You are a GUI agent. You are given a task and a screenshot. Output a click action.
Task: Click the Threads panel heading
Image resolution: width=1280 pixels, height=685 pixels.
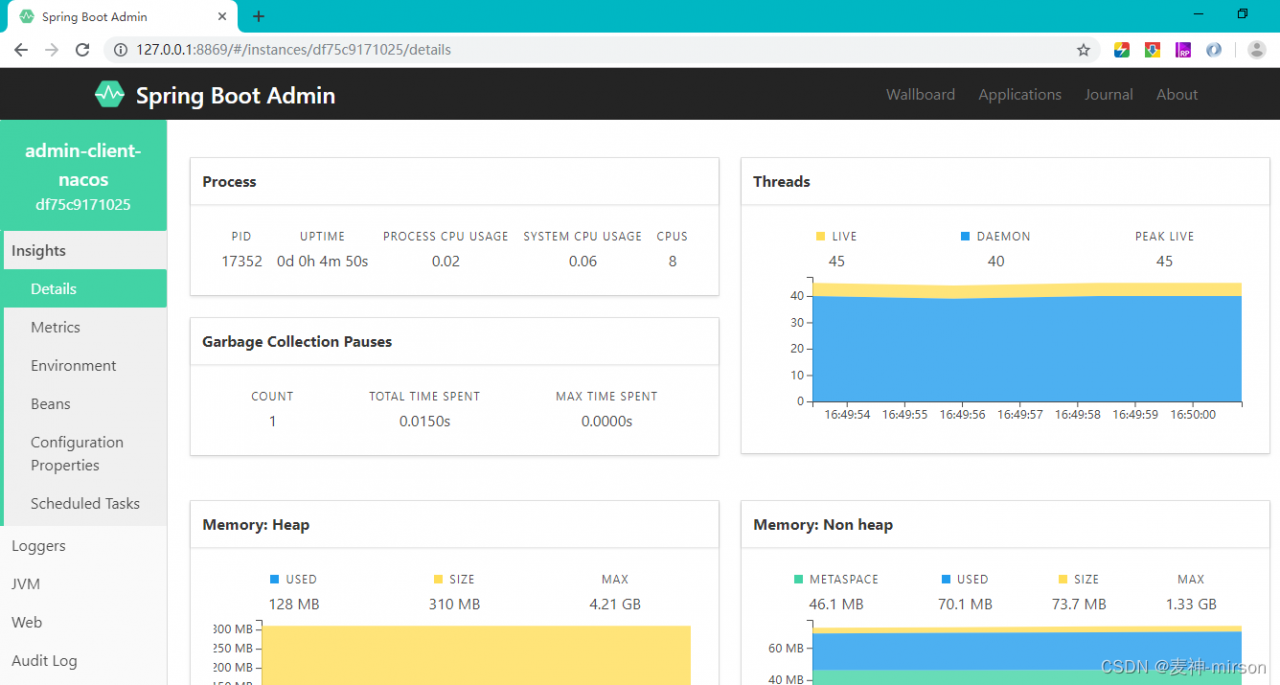point(782,181)
